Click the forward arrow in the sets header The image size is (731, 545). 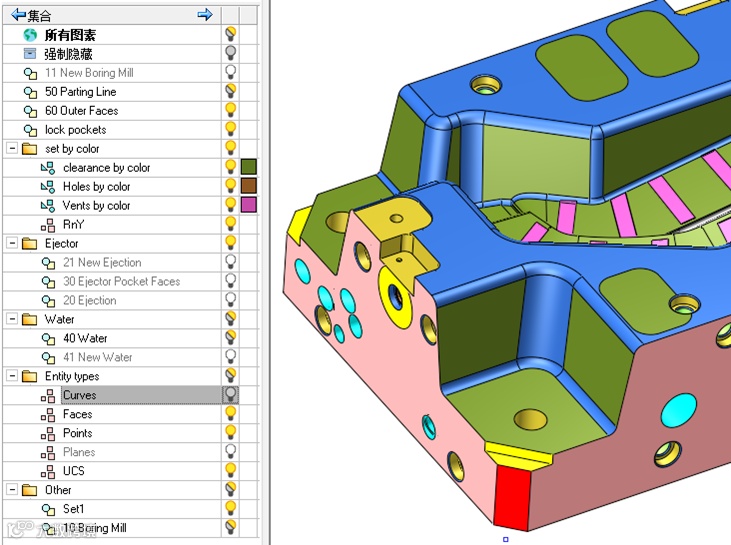click(x=205, y=15)
